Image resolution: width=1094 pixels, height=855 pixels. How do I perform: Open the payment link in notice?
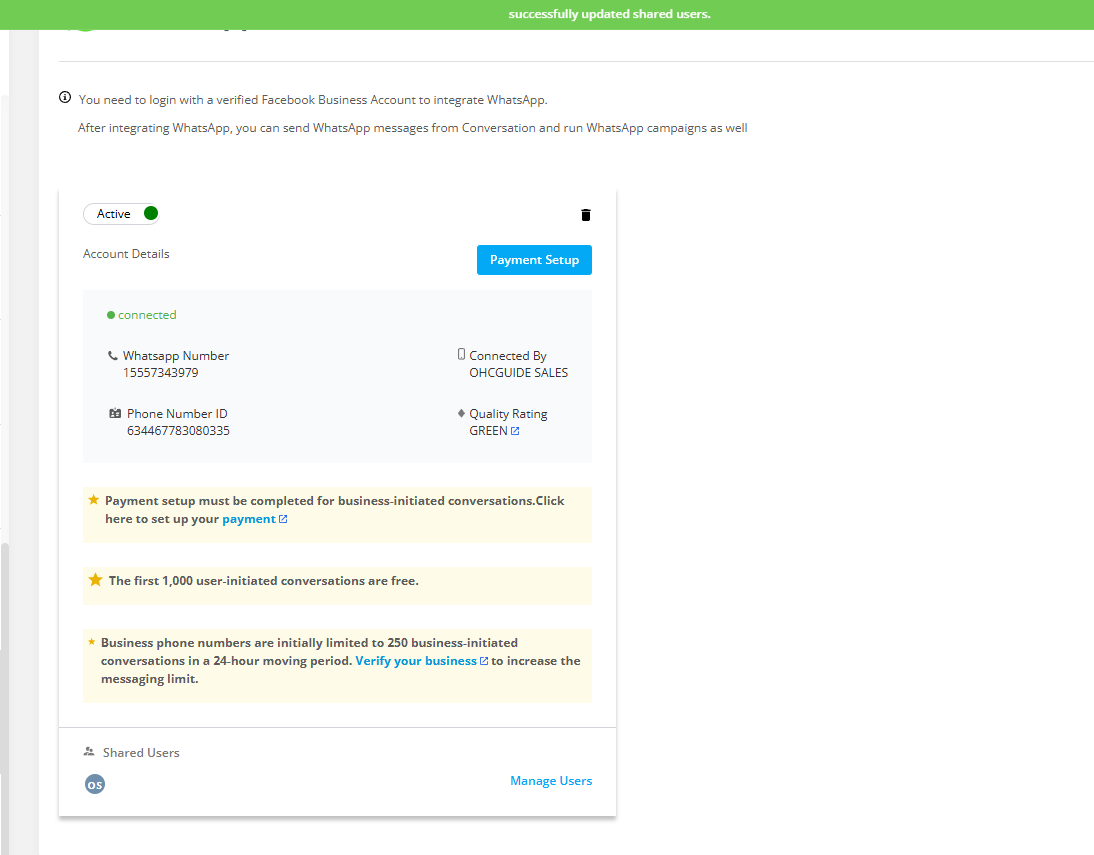[x=248, y=519]
